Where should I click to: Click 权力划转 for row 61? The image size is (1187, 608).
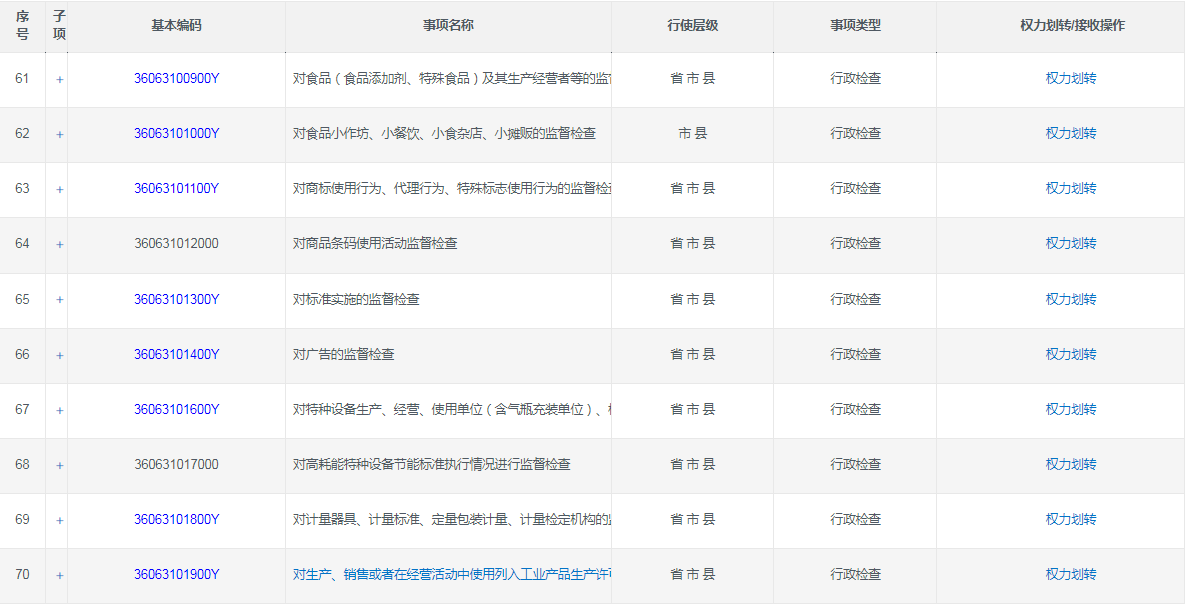tap(1071, 78)
